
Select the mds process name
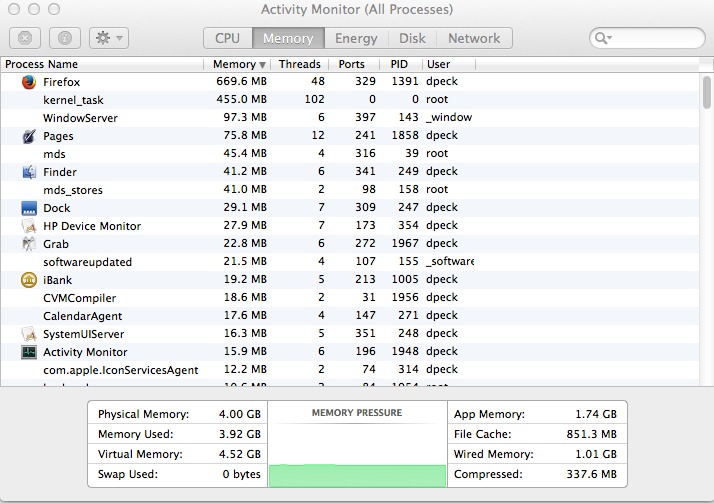pos(54,154)
